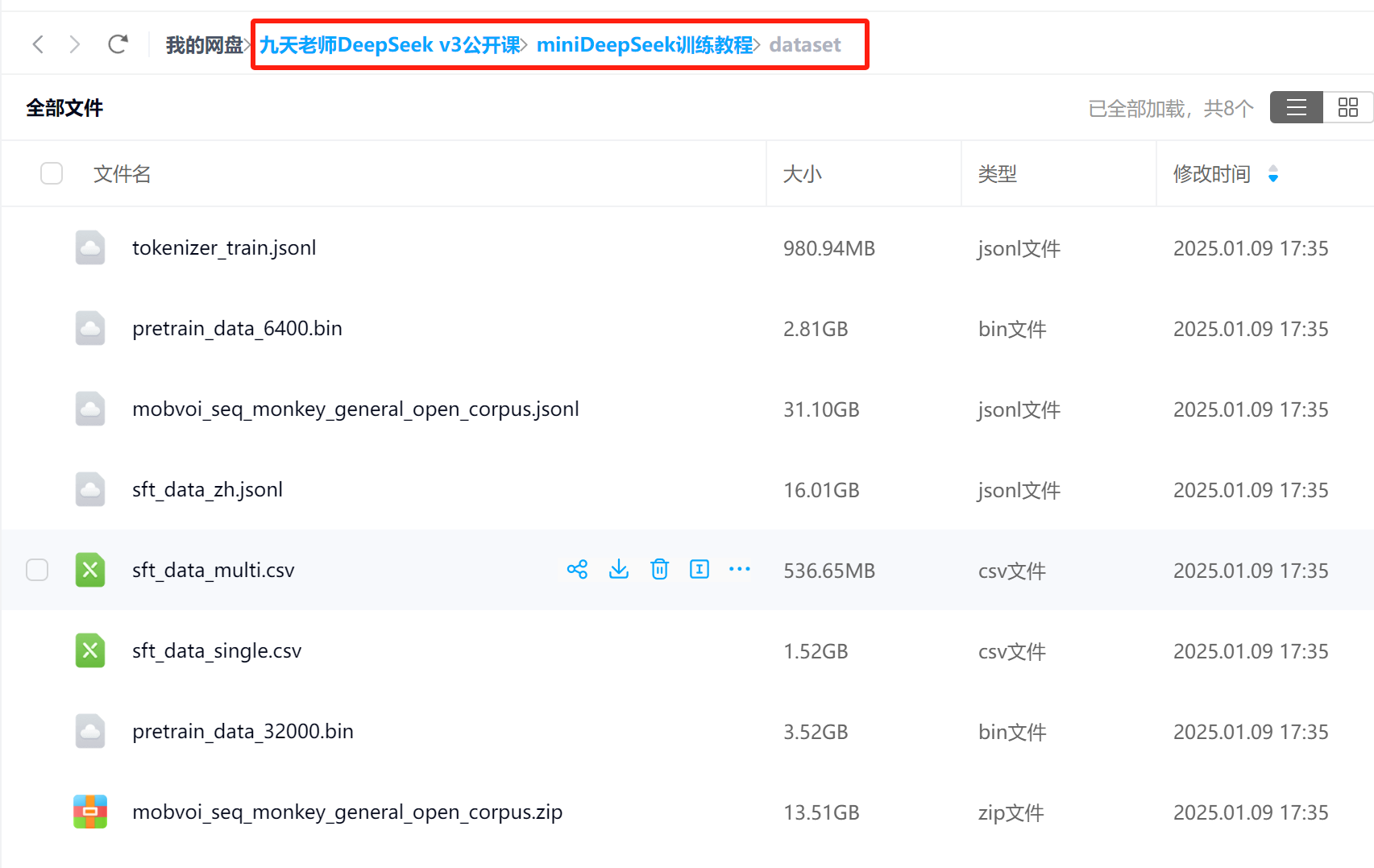Delete the sft_data_multi.csv file
The height and width of the screenshot is (868, 1374).
(660, 570)
